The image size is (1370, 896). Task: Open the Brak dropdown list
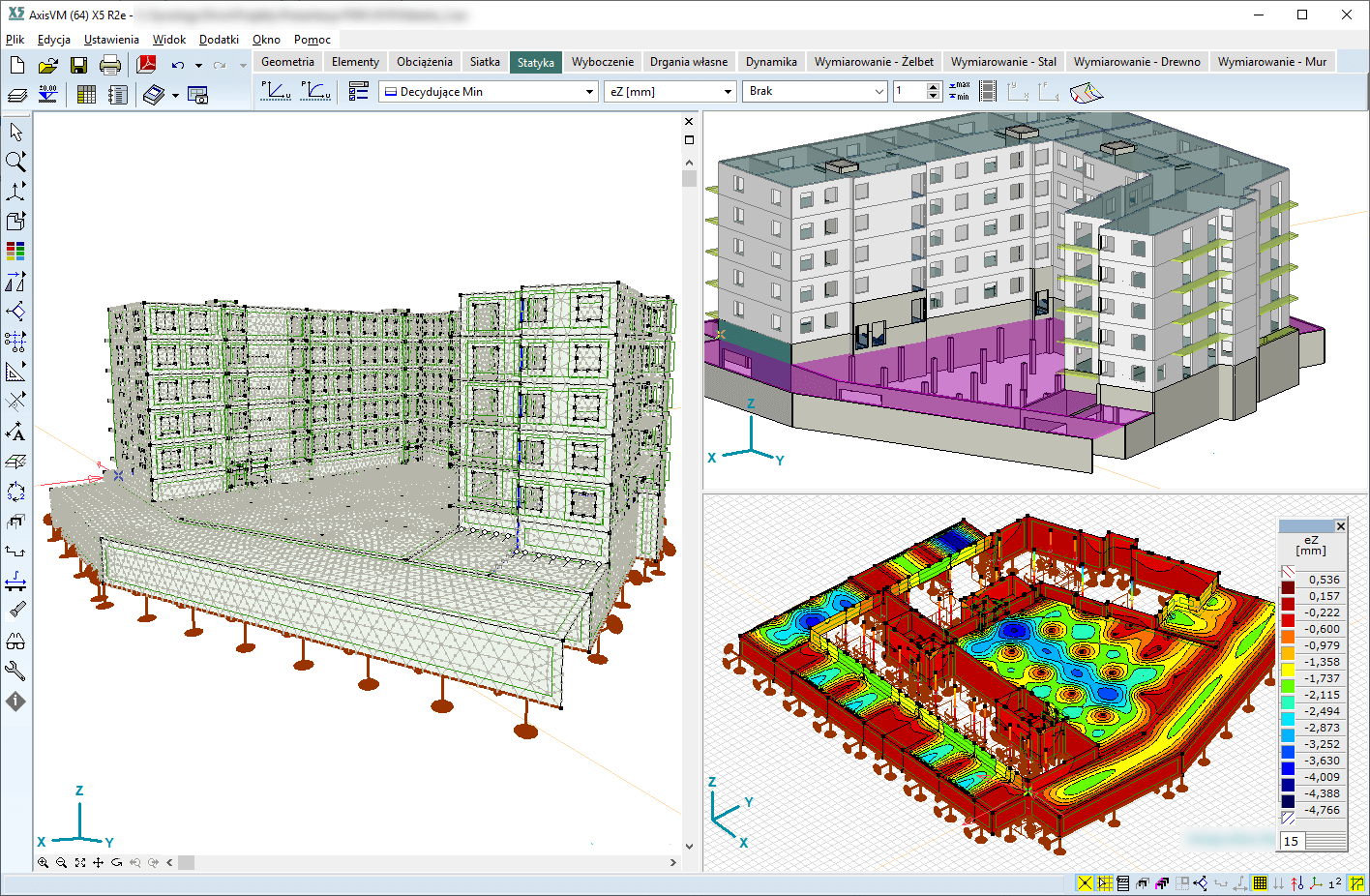click(x=815, y=91)
